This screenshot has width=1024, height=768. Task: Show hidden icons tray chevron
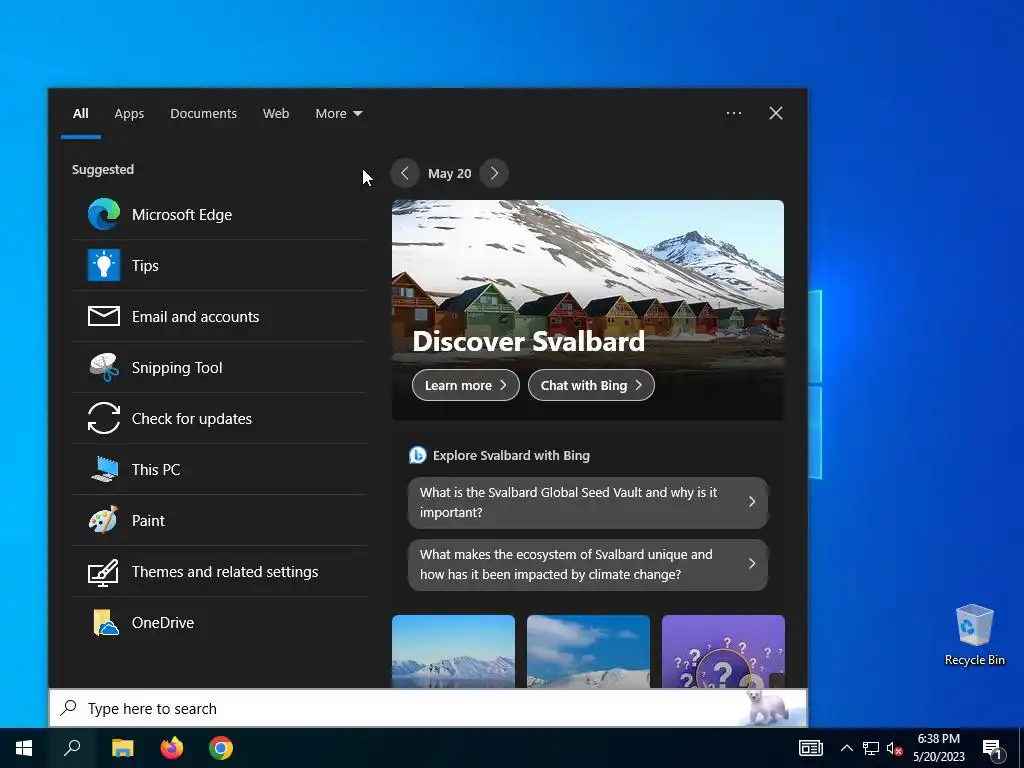(846, 748)
